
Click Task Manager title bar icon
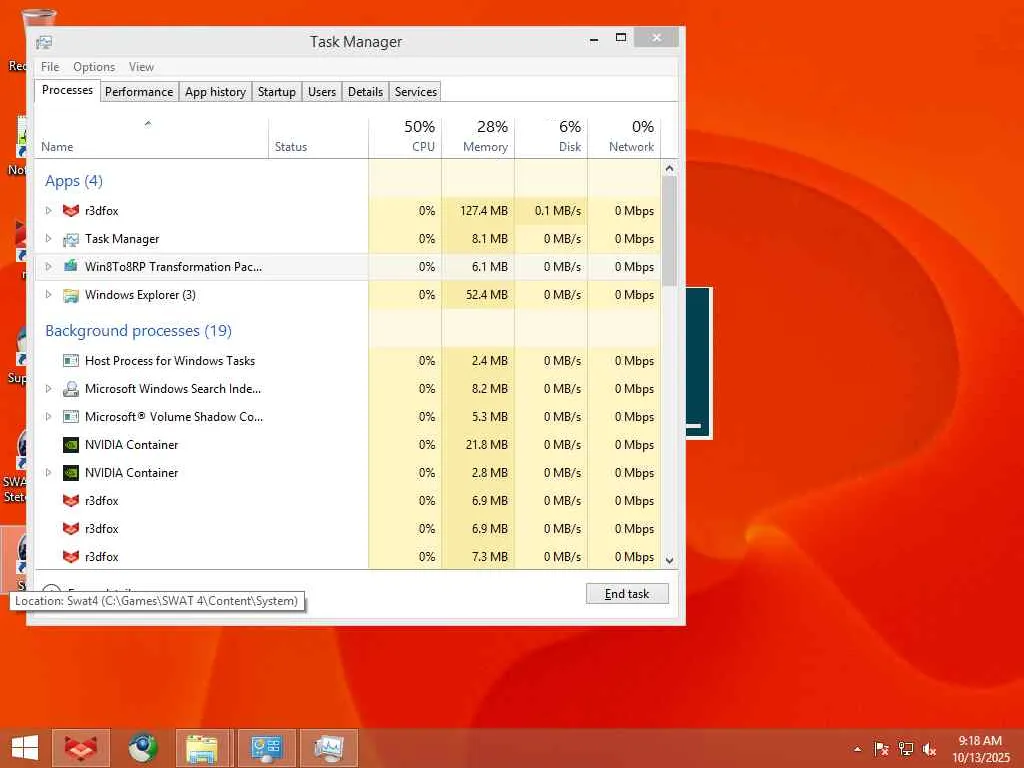tap(44, 42)
